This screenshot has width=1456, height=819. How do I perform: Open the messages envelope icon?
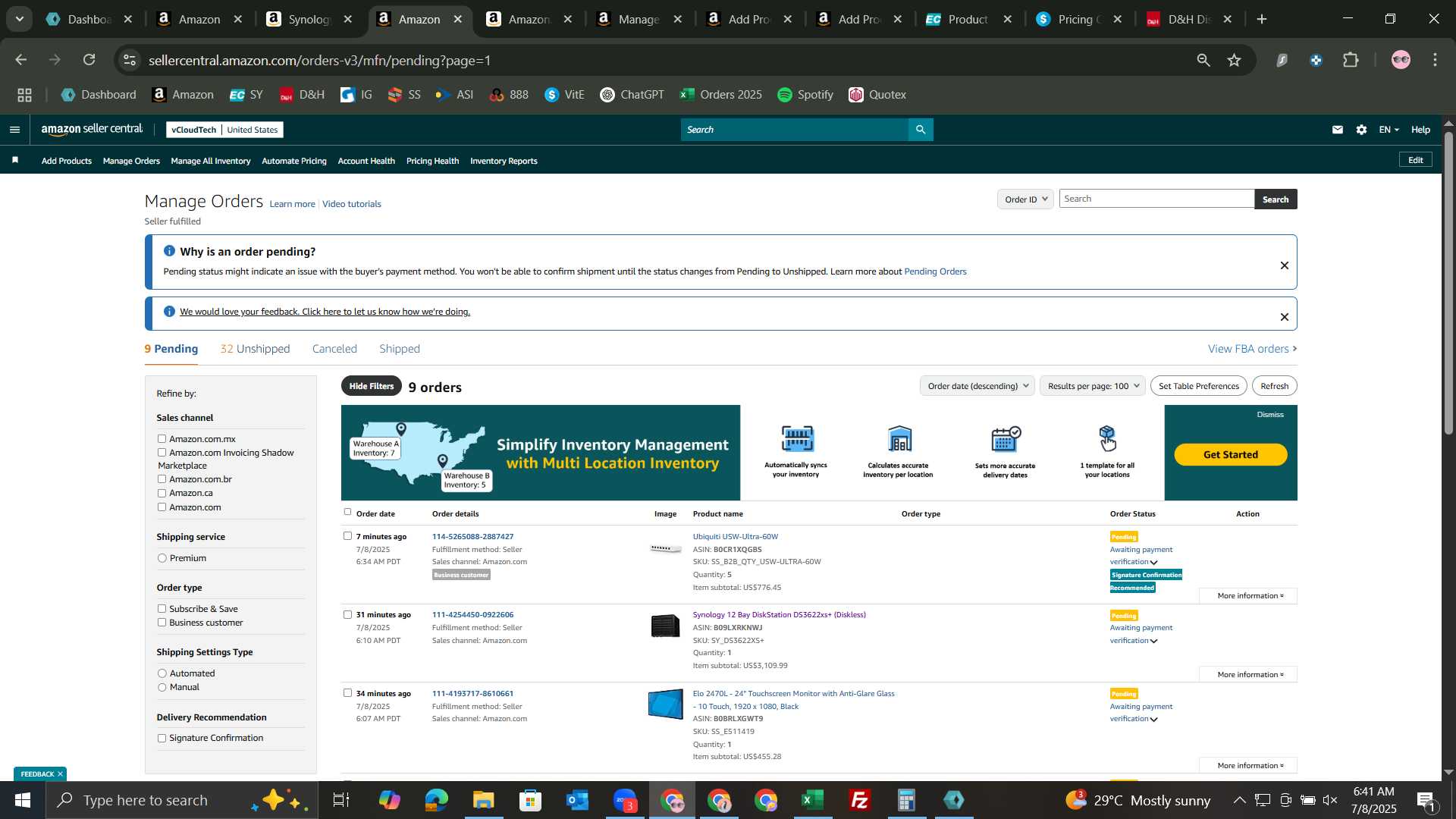click(1338, 130)
